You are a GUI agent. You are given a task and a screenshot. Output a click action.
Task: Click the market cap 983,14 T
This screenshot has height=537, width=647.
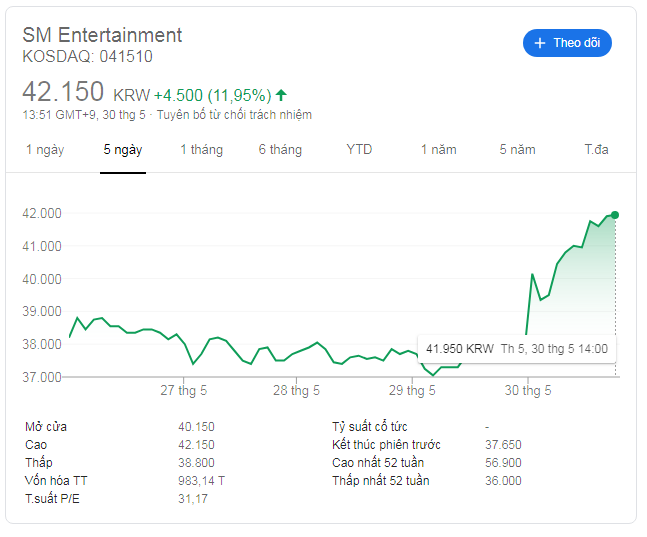point(201,481)
